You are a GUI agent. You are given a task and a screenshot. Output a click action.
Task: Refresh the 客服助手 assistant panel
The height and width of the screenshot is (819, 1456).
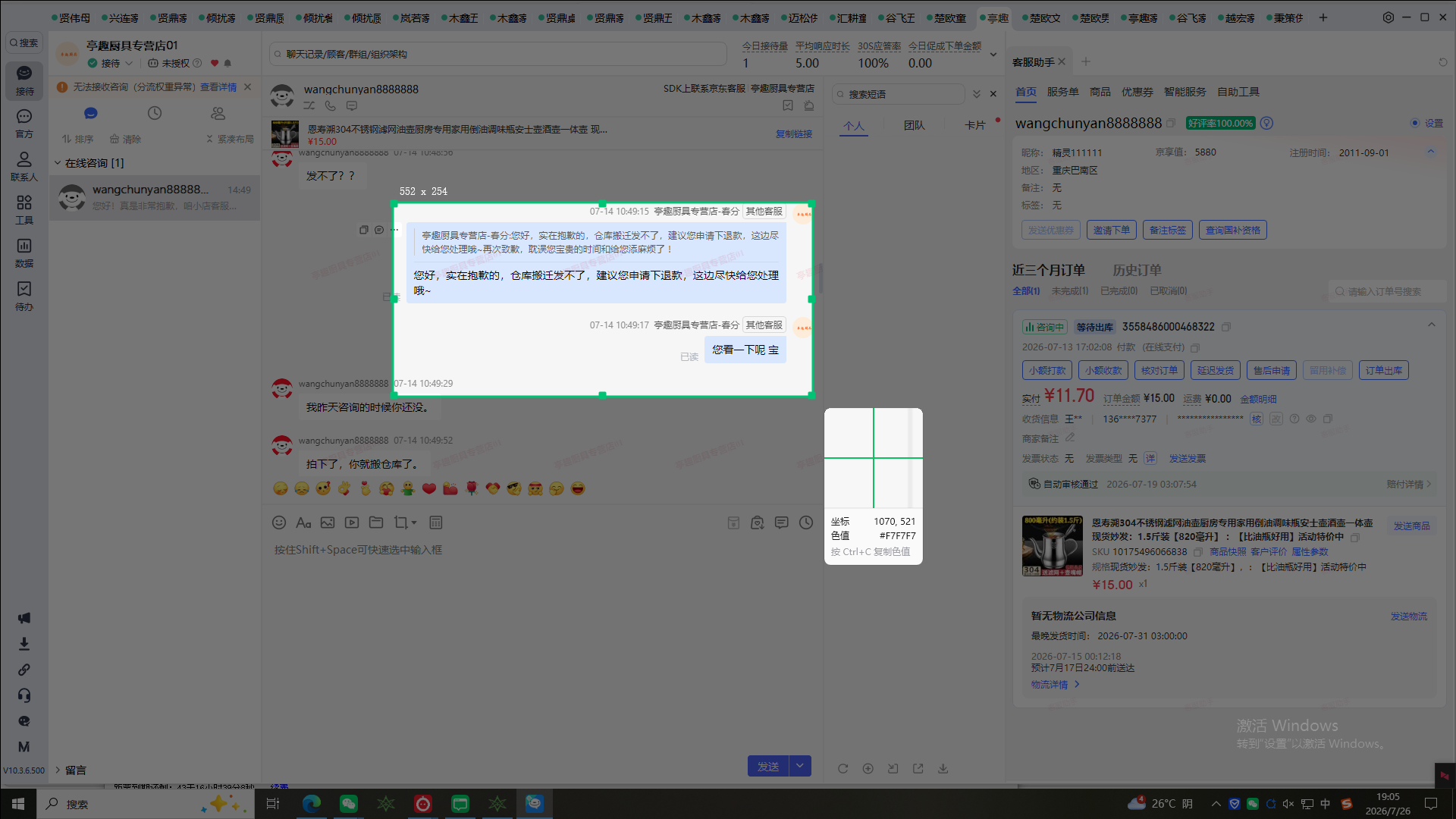click(x=1443, y=62)
